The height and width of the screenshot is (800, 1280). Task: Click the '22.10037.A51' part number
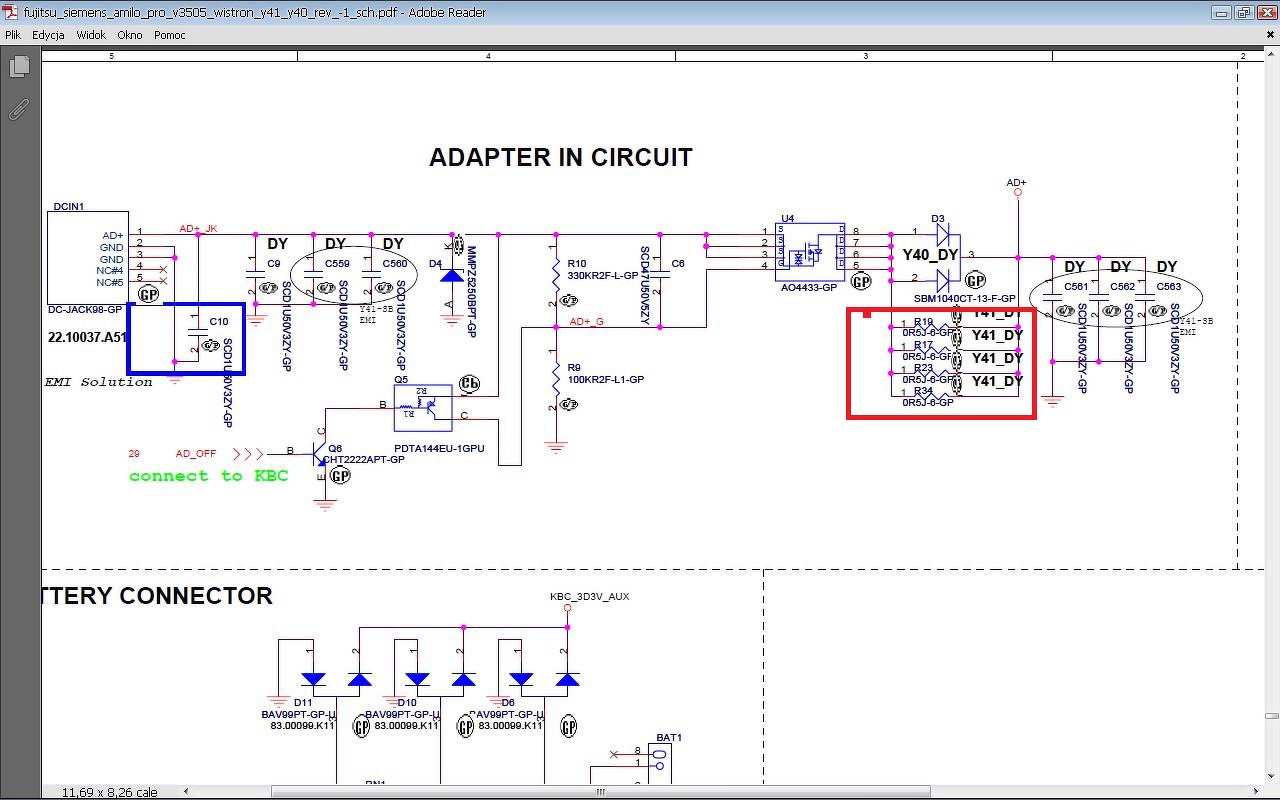pyautogui.click(x=88, y=337)
